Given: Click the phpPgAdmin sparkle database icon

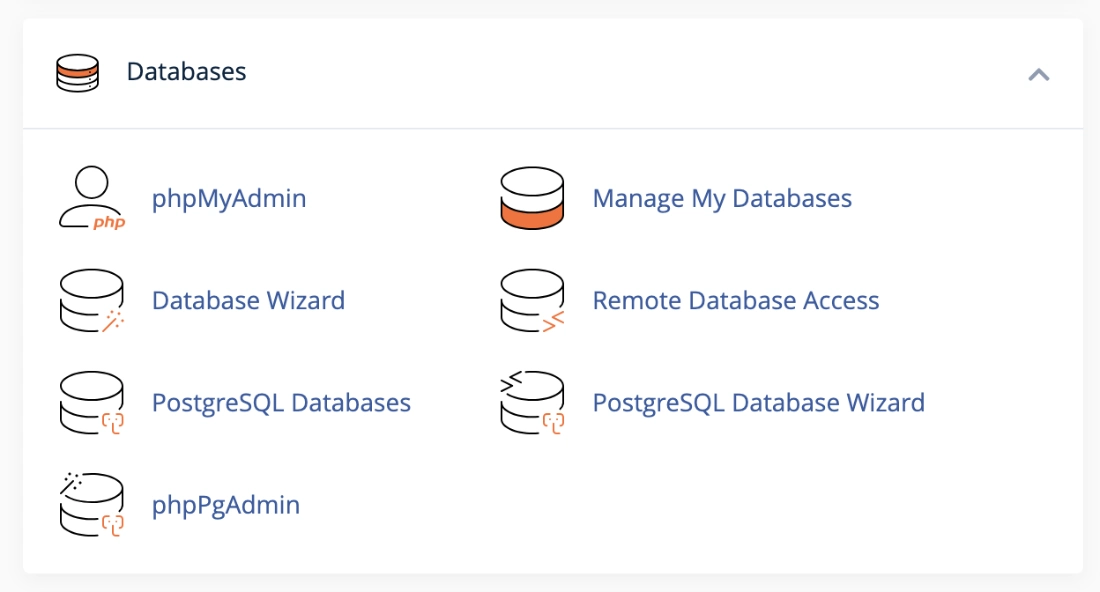Looking at the screenshot, I should coord(92,504).
